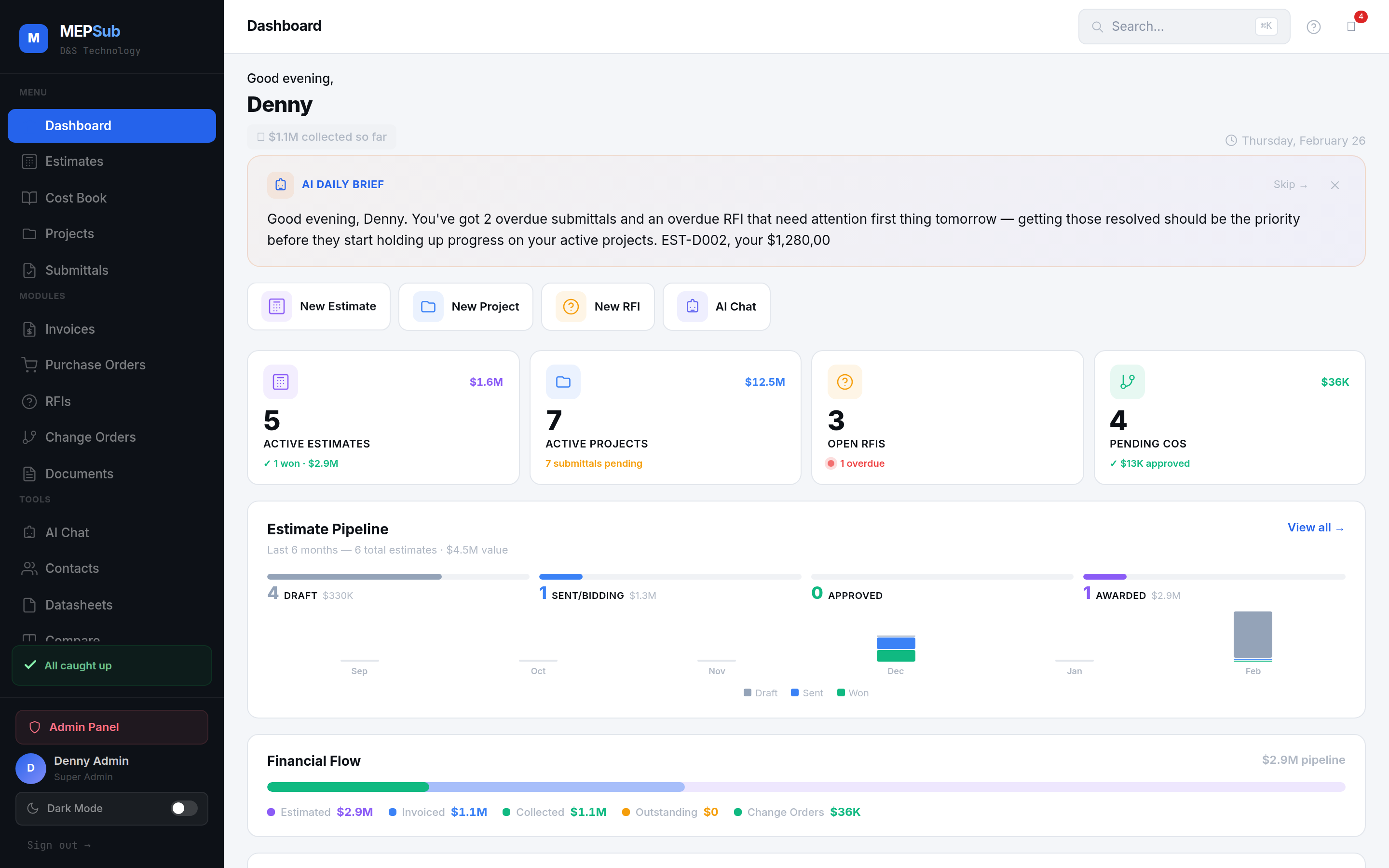Click Skip arrow on AI Daily Brief
1389x868 pixels.
[x=1290, y=184]
